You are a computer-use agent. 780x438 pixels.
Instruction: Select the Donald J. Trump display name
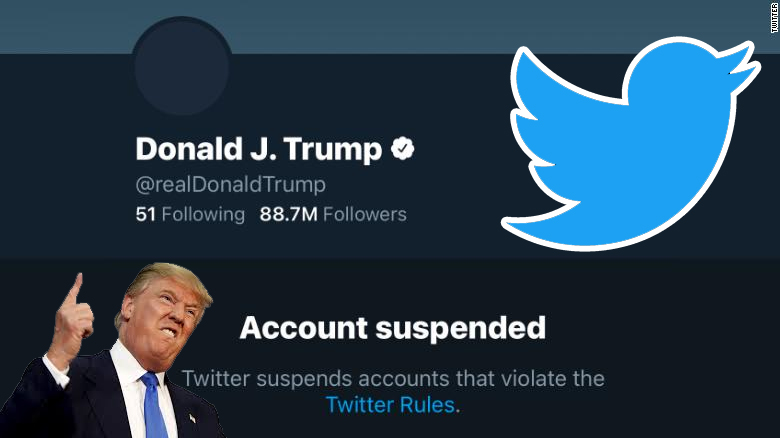click(x=258, y=150)
